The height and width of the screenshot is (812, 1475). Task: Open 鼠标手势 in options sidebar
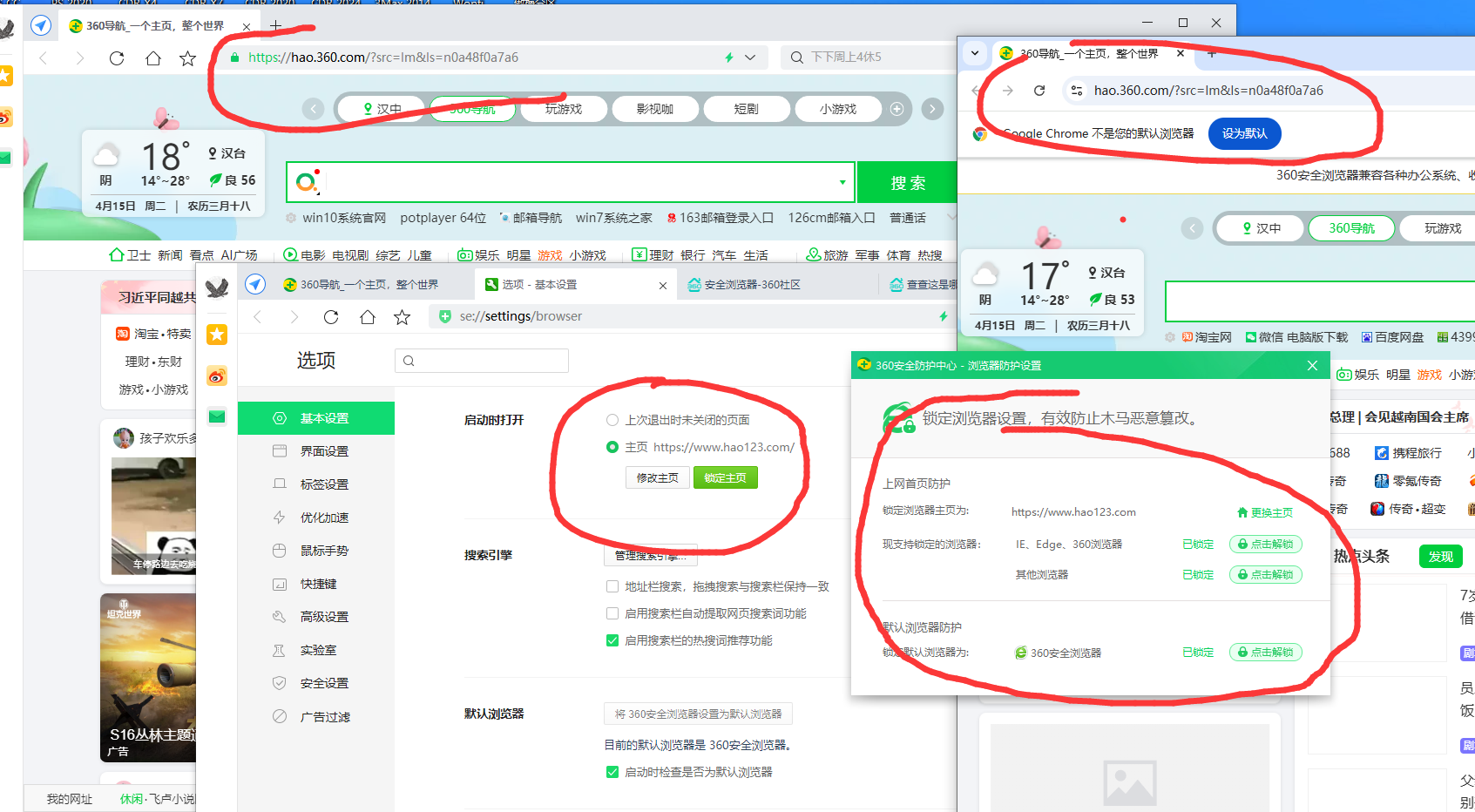[316, 551]
